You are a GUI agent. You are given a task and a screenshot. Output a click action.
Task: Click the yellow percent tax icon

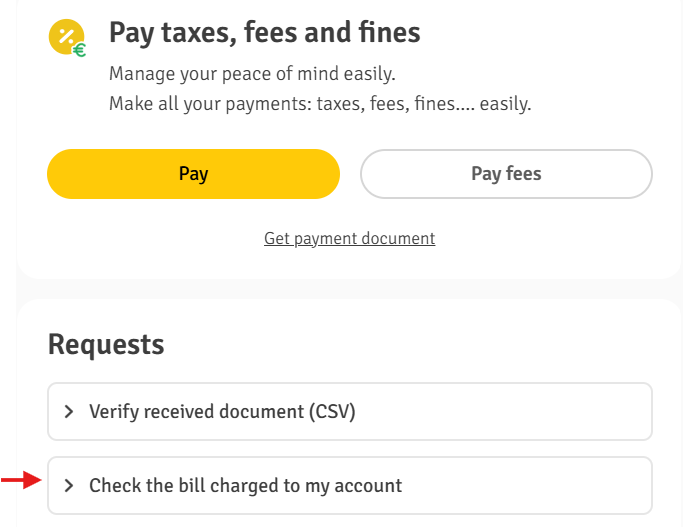coord(66,37)
